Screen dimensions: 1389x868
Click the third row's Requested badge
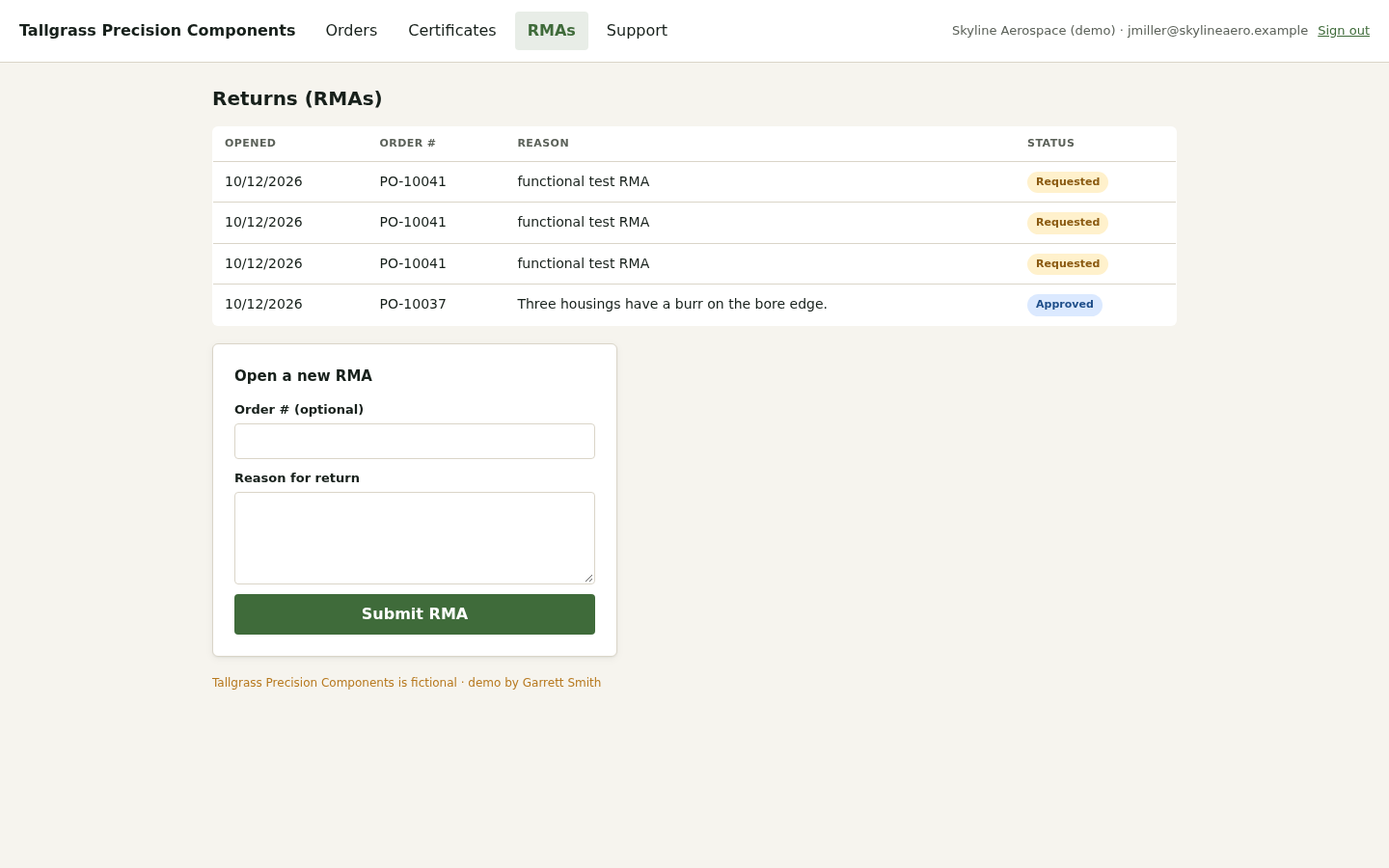point(1067,264)
